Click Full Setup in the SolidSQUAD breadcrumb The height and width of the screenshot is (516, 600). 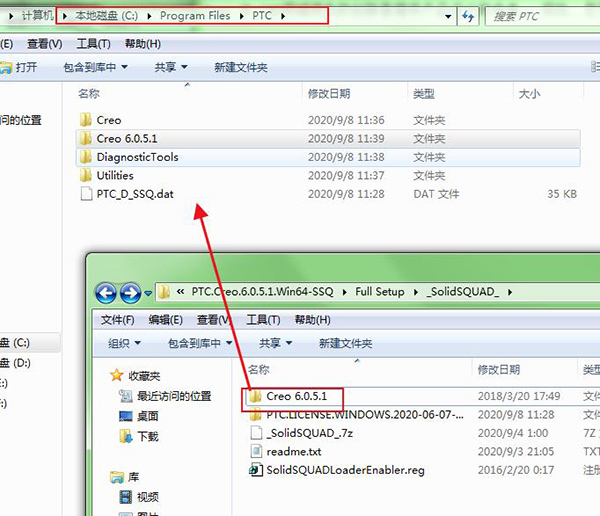coord(380,292)
